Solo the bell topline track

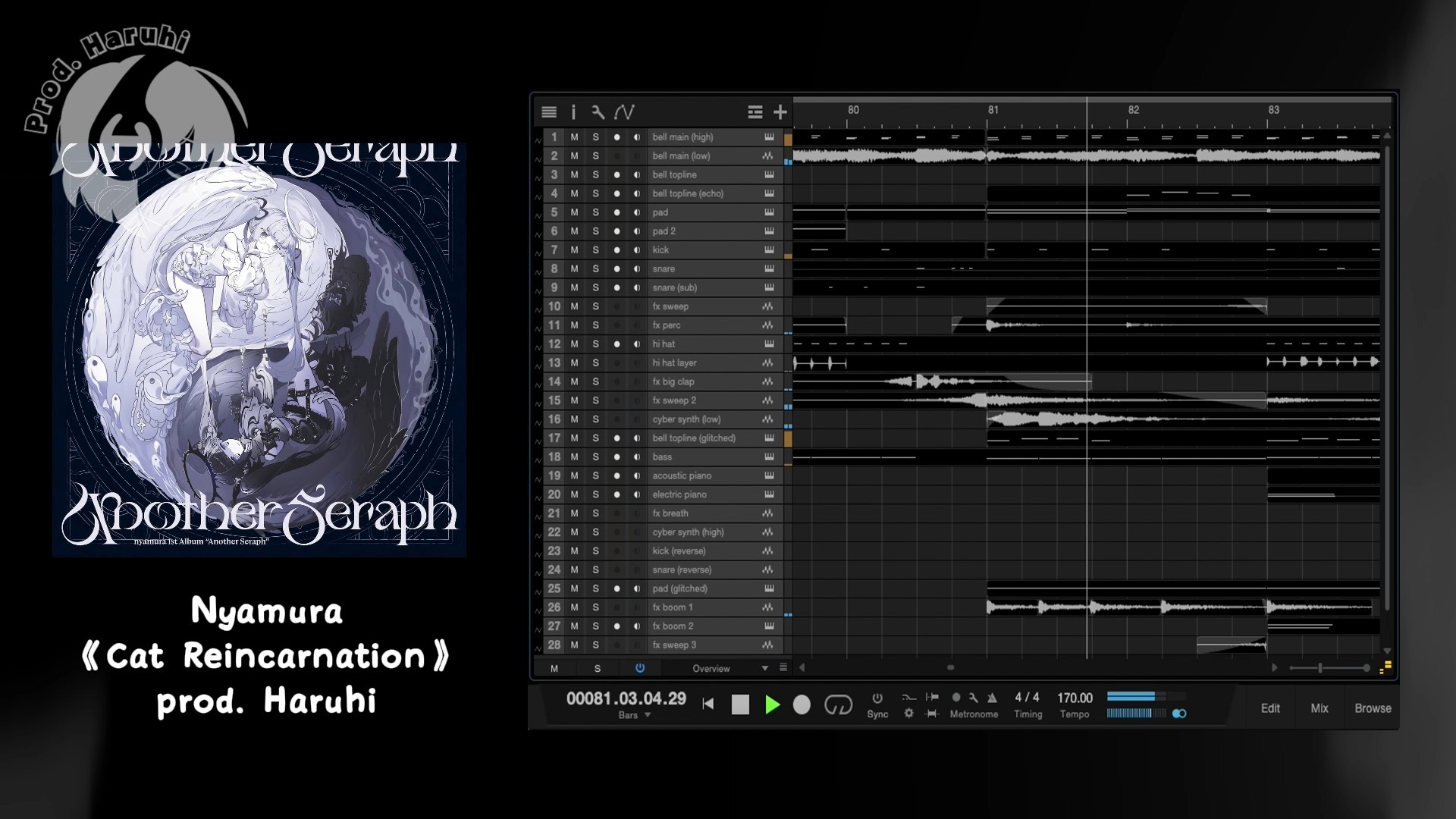(x=596, y=175)
